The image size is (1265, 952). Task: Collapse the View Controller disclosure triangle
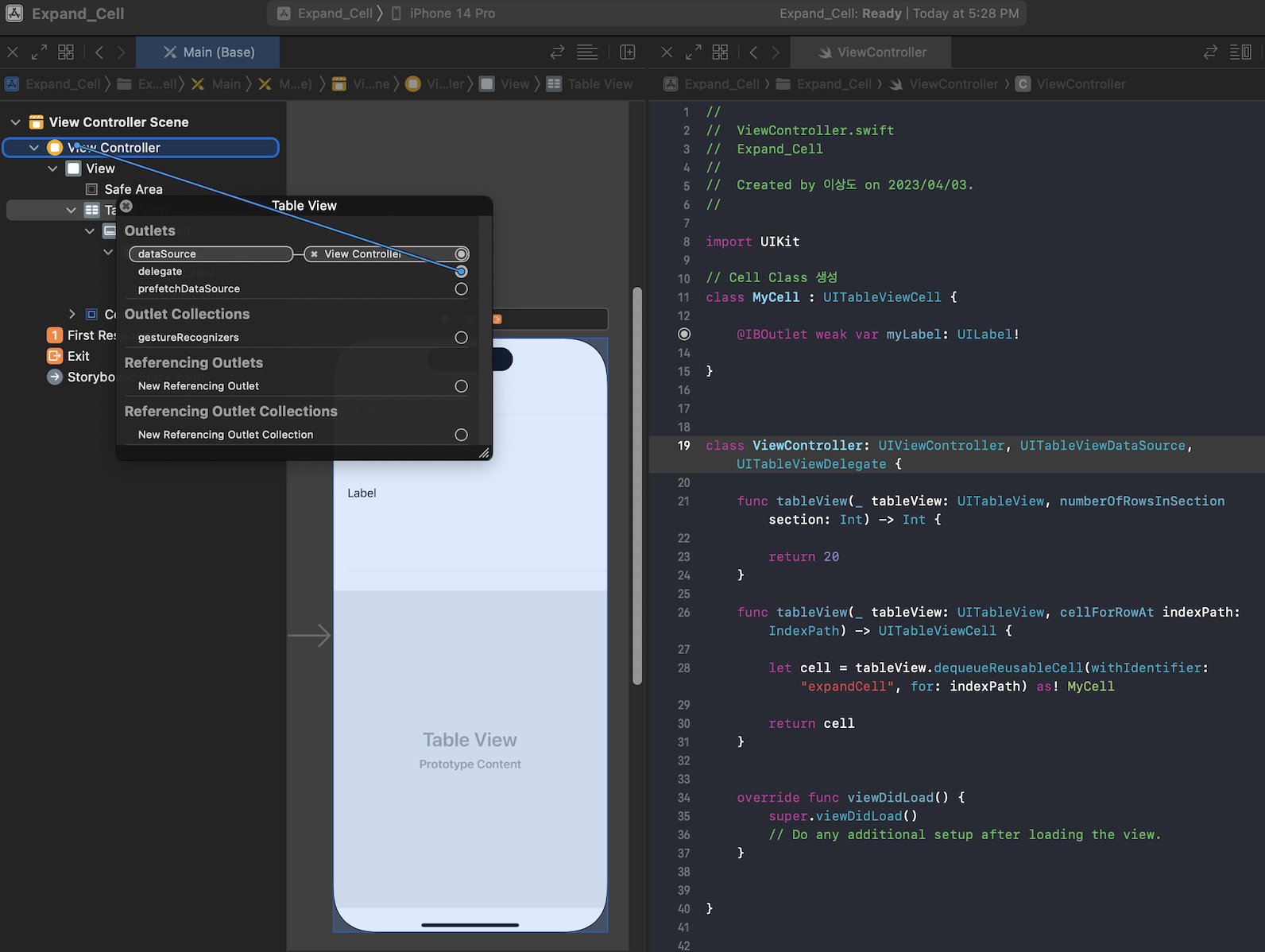click(x=34, y=148)
